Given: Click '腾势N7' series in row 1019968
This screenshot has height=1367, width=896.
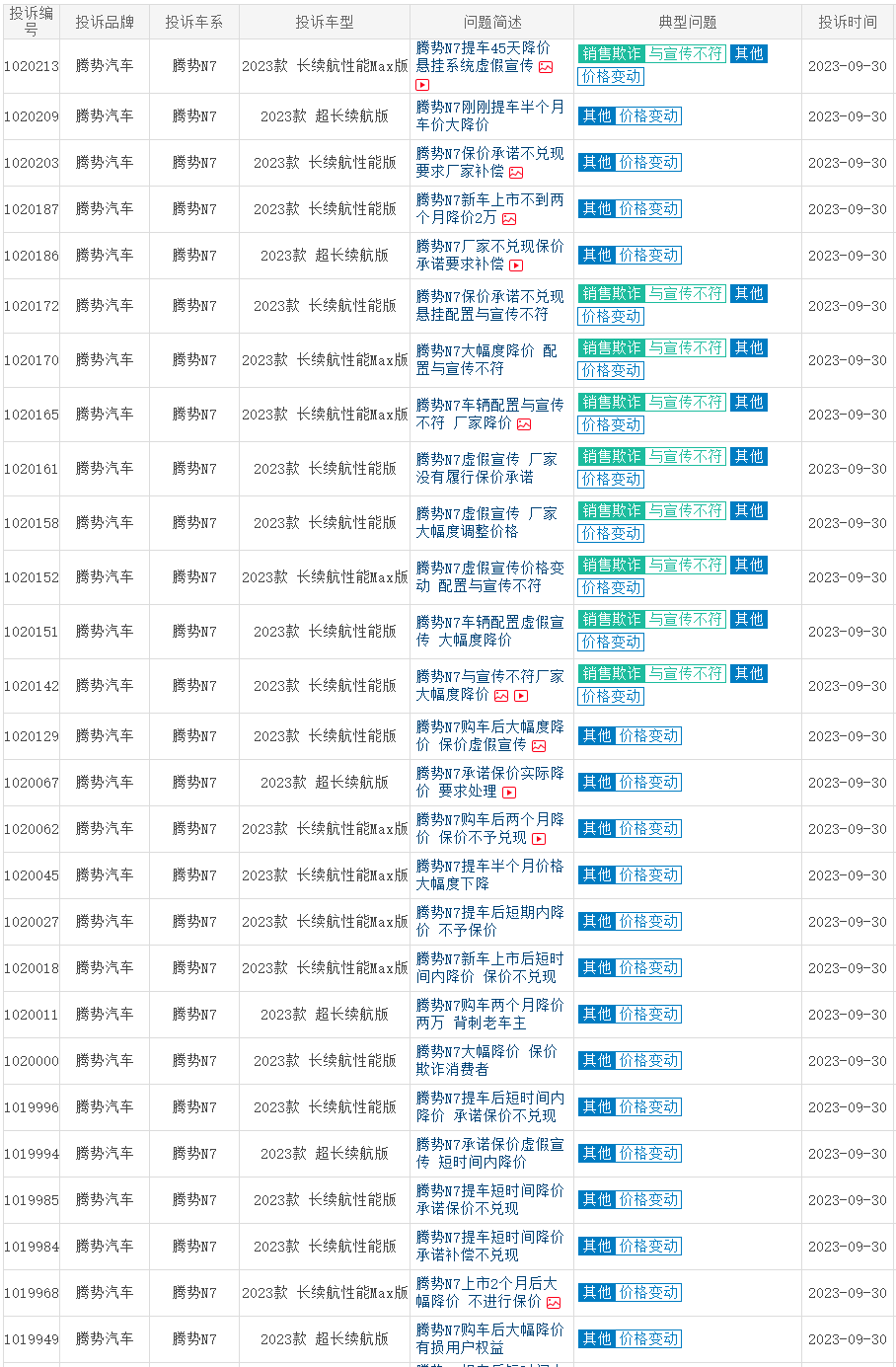Looking at the screenshot, I should (194, 1293).
